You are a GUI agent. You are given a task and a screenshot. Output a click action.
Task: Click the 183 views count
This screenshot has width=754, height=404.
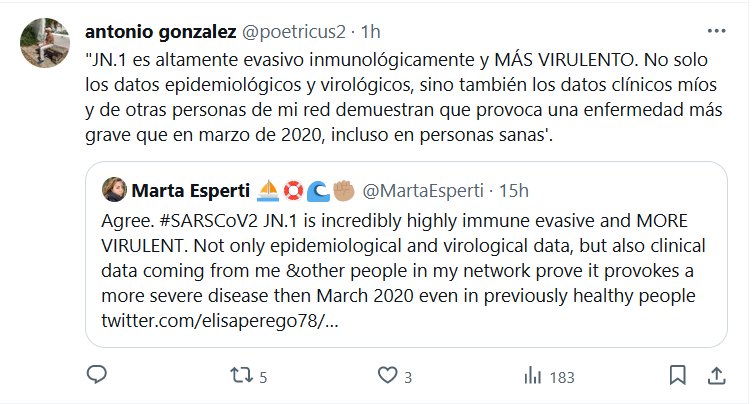click(563, 378)
